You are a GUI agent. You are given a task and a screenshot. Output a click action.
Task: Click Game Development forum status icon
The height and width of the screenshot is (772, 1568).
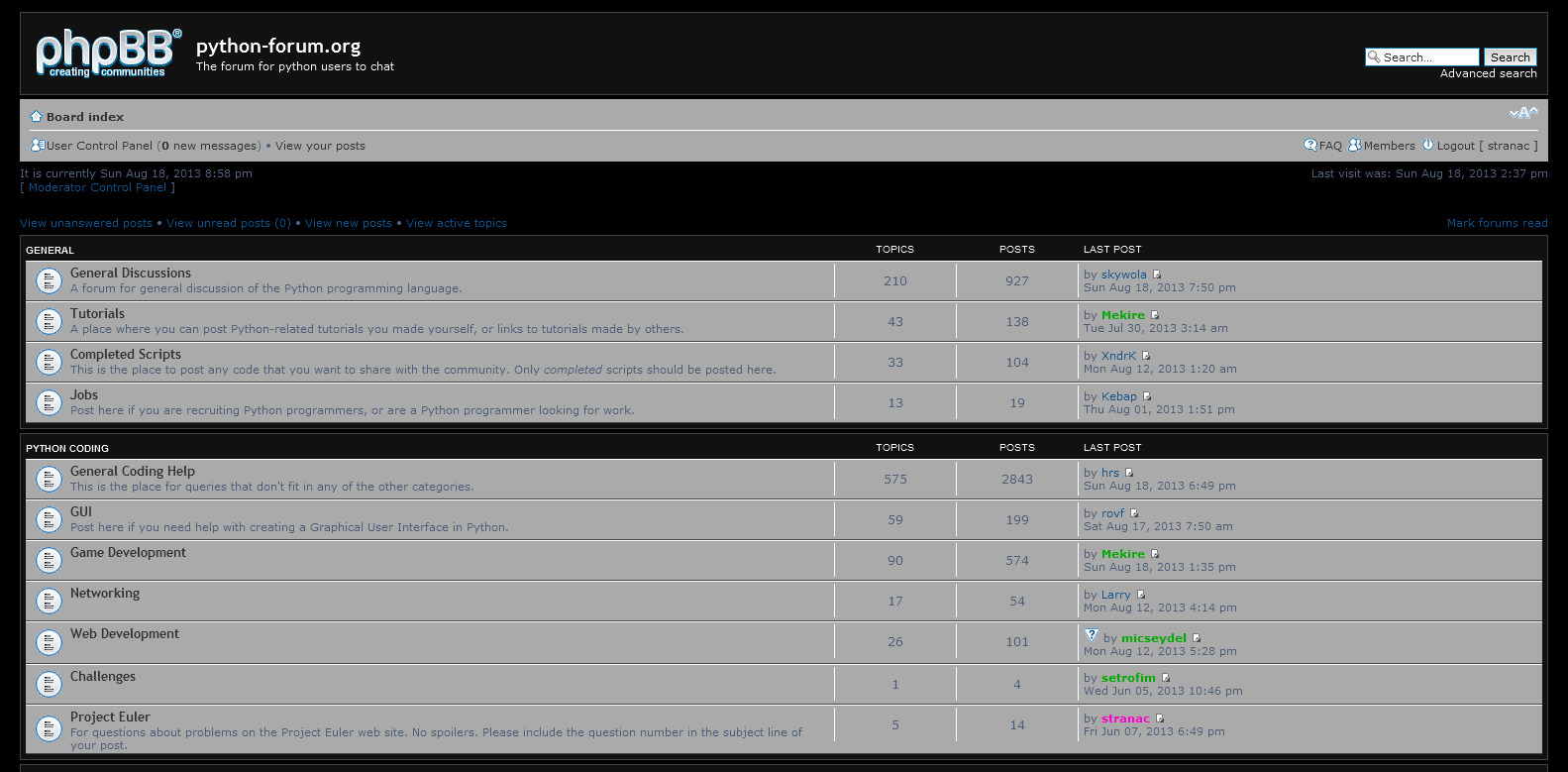point(49,561)
